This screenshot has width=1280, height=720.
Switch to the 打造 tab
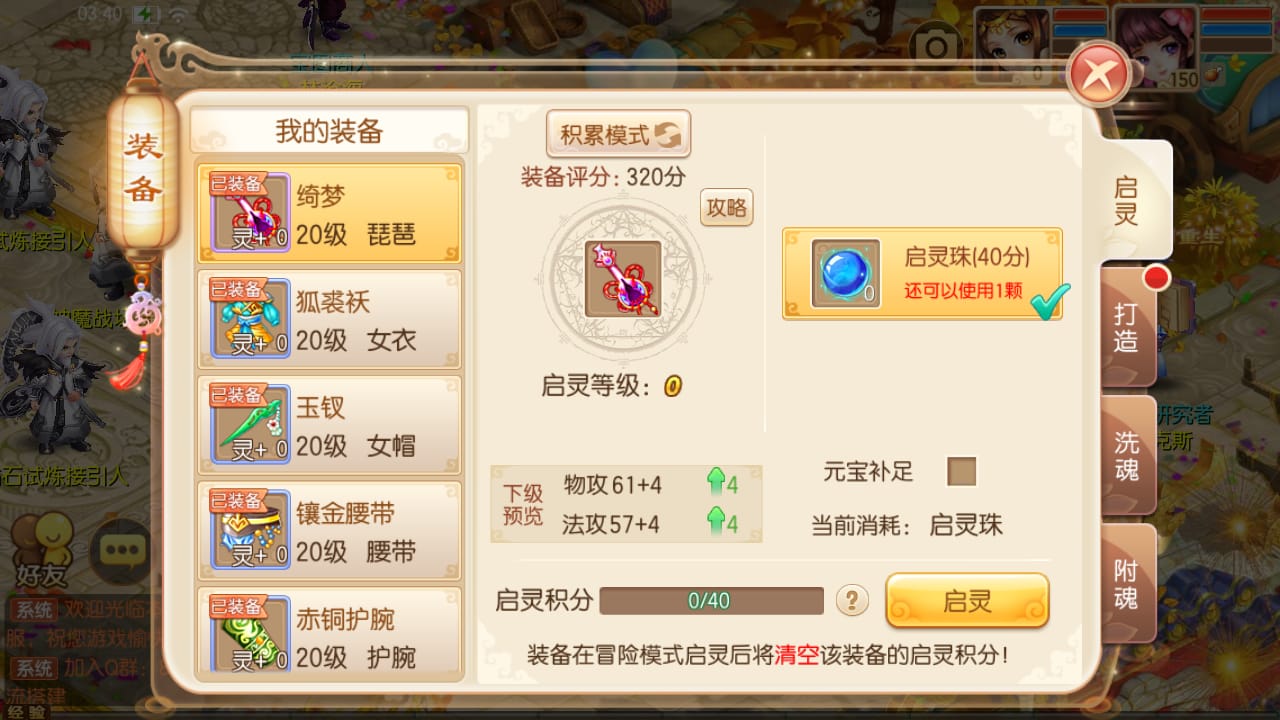(1127, 327)
